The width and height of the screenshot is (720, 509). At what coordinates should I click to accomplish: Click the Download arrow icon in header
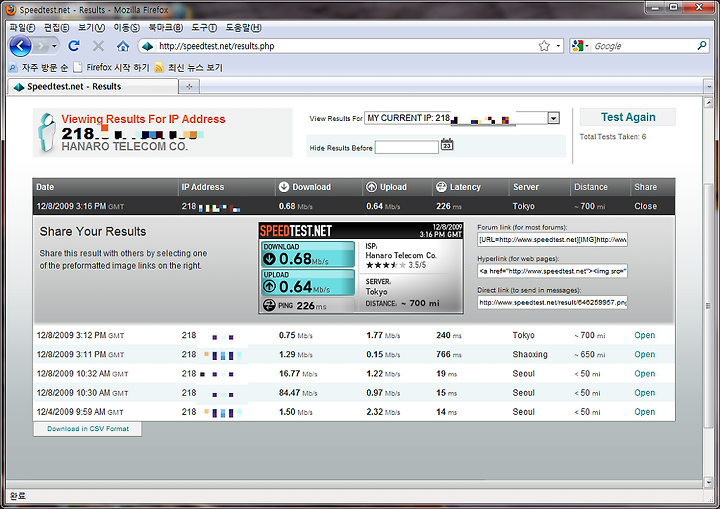pyautogui.click(x=284, y=187)
